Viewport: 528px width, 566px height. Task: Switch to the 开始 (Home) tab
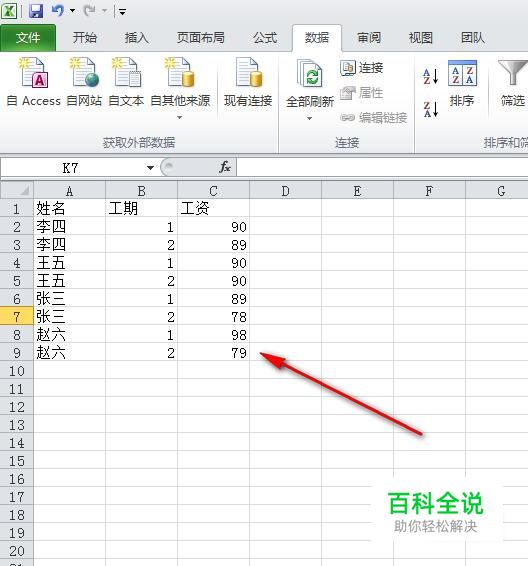click(x=85, y=38)
